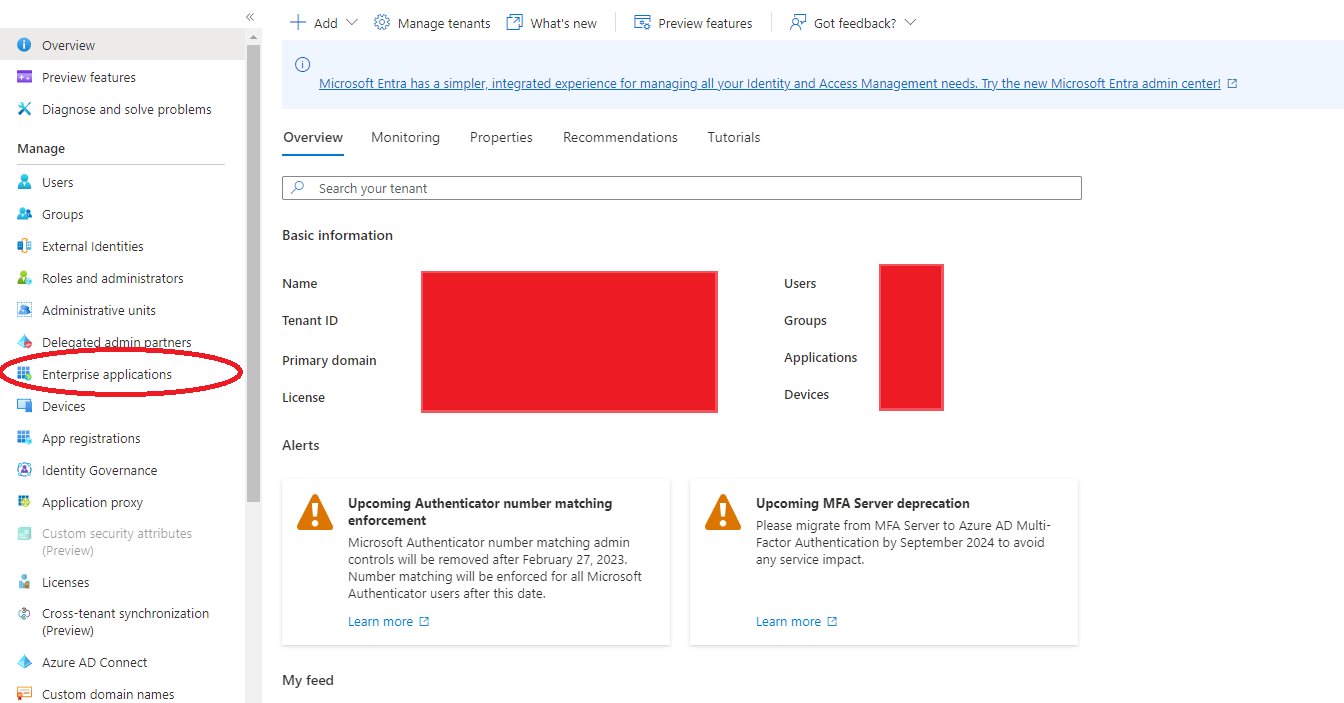1344x703 pixels.
Task: Click the License label
Action: point(303,397)
